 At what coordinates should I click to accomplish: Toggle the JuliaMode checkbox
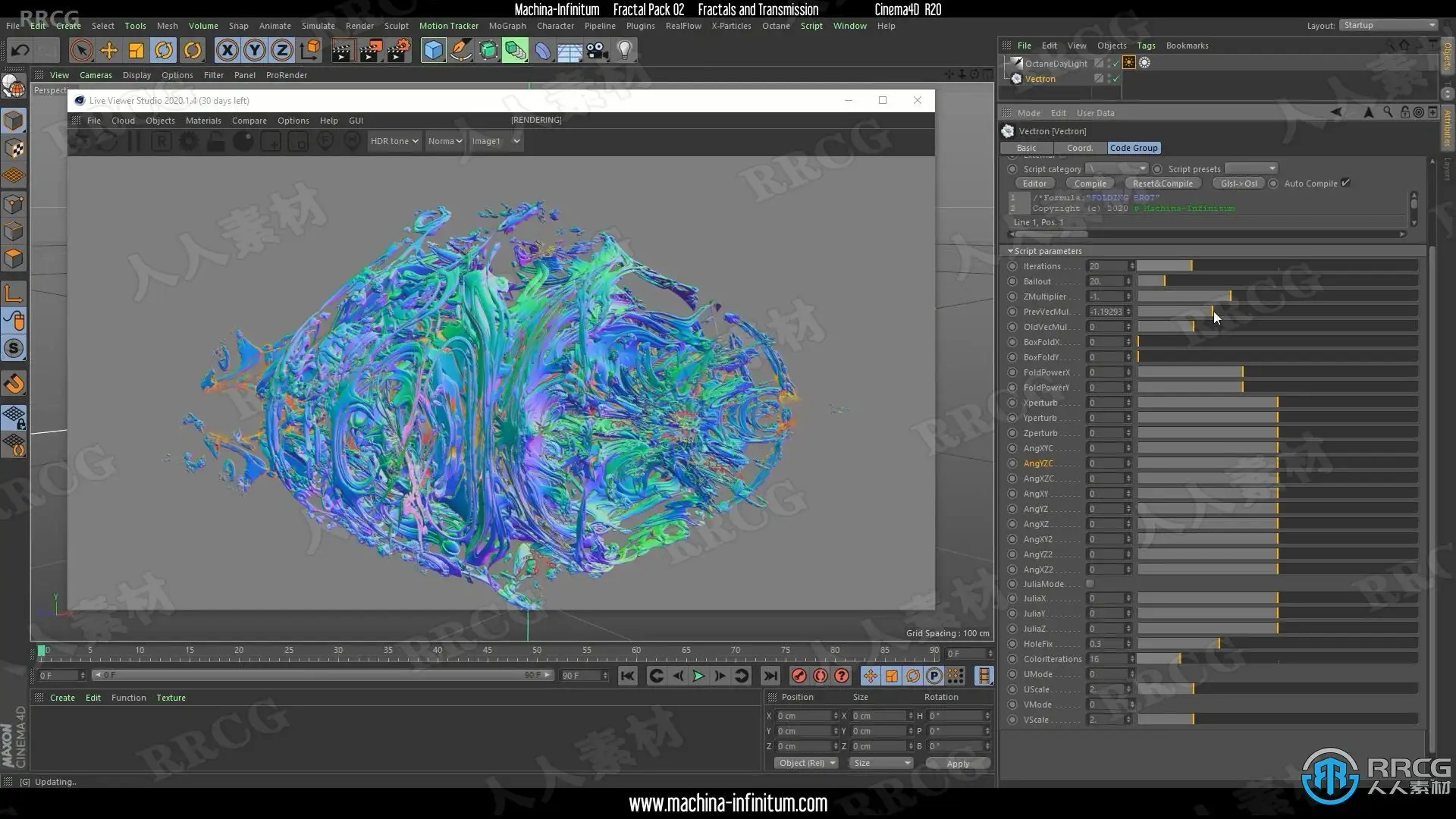(x=1090, y=584)
